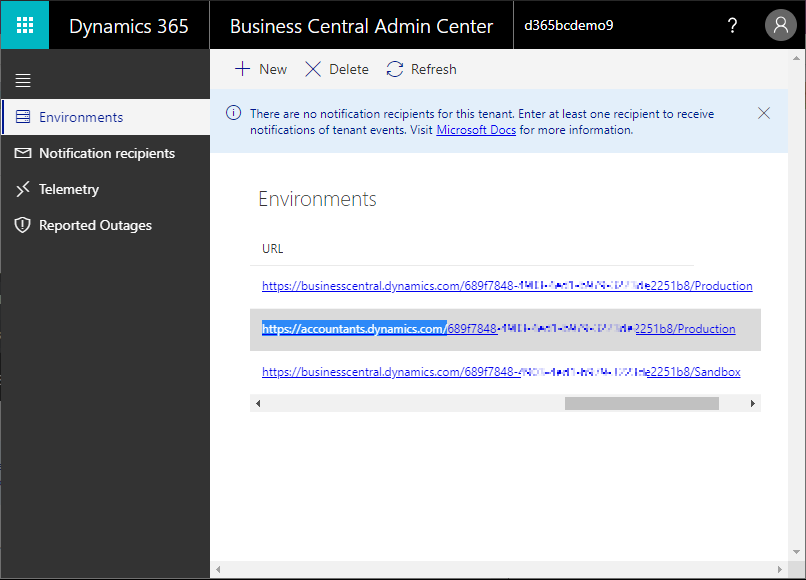Open the businesscentral Sandbox environment URL
This screenshot has width=806, height=580.
501,372
